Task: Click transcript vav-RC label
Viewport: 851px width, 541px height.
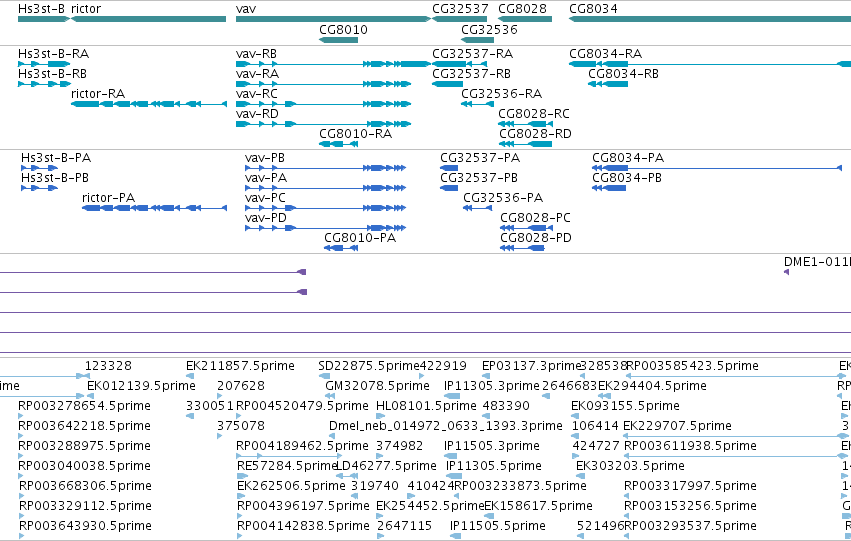Action: pyautogui.click(x=257, y=94)
